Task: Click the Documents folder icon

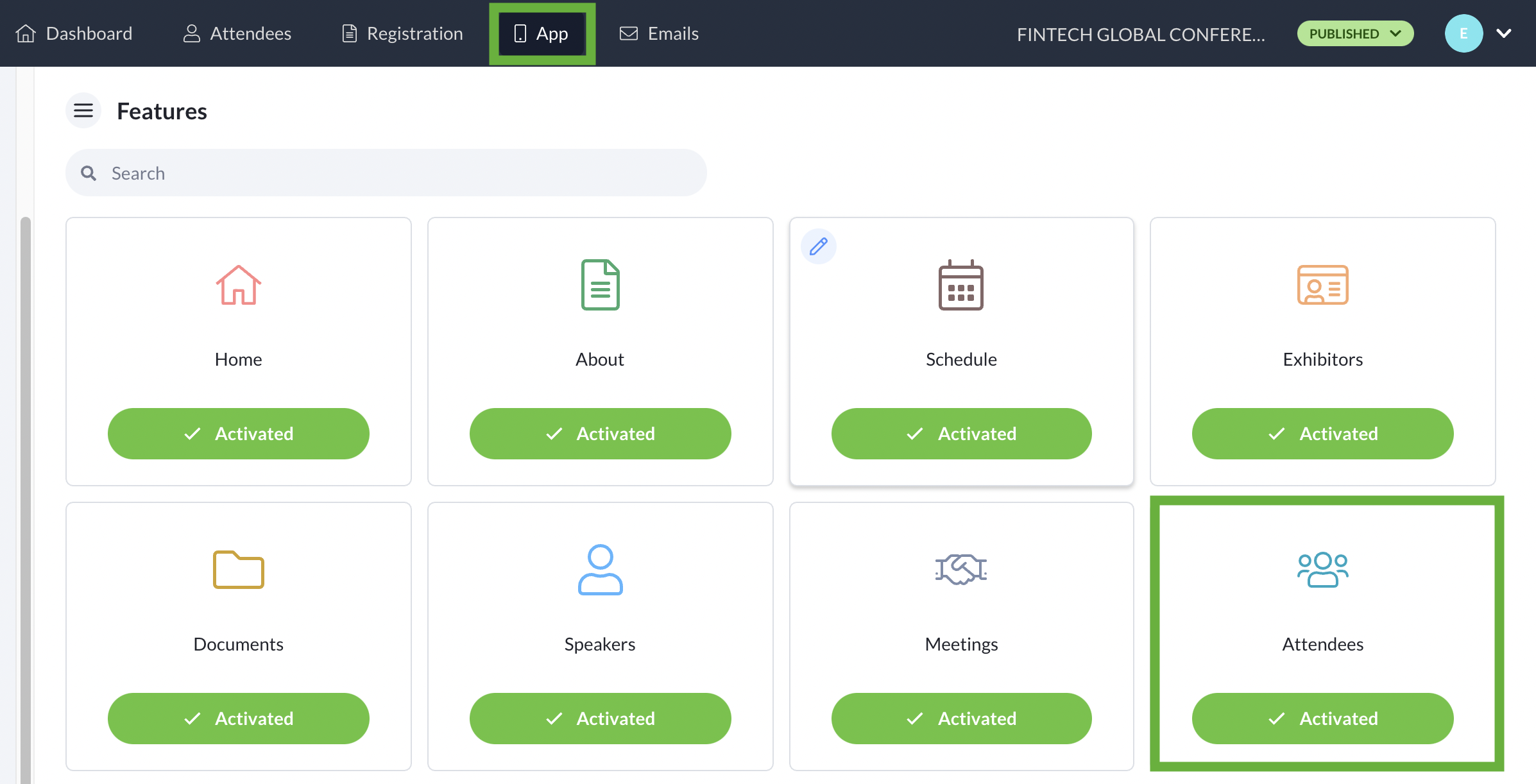Action: pyautogui.click(x=238, y=570)
